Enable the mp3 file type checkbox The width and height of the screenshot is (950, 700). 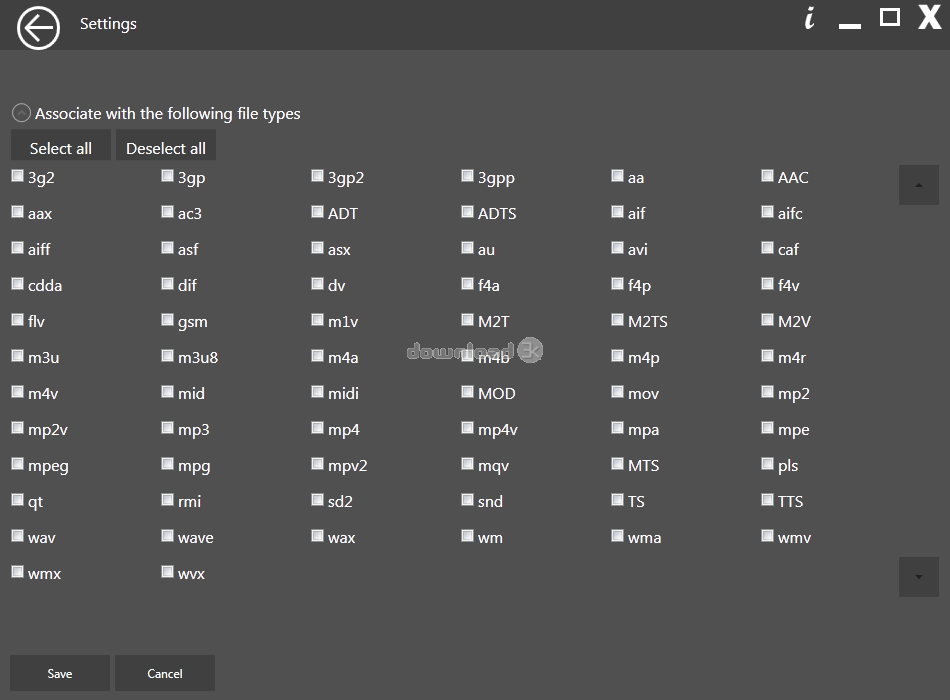[168, 428]
